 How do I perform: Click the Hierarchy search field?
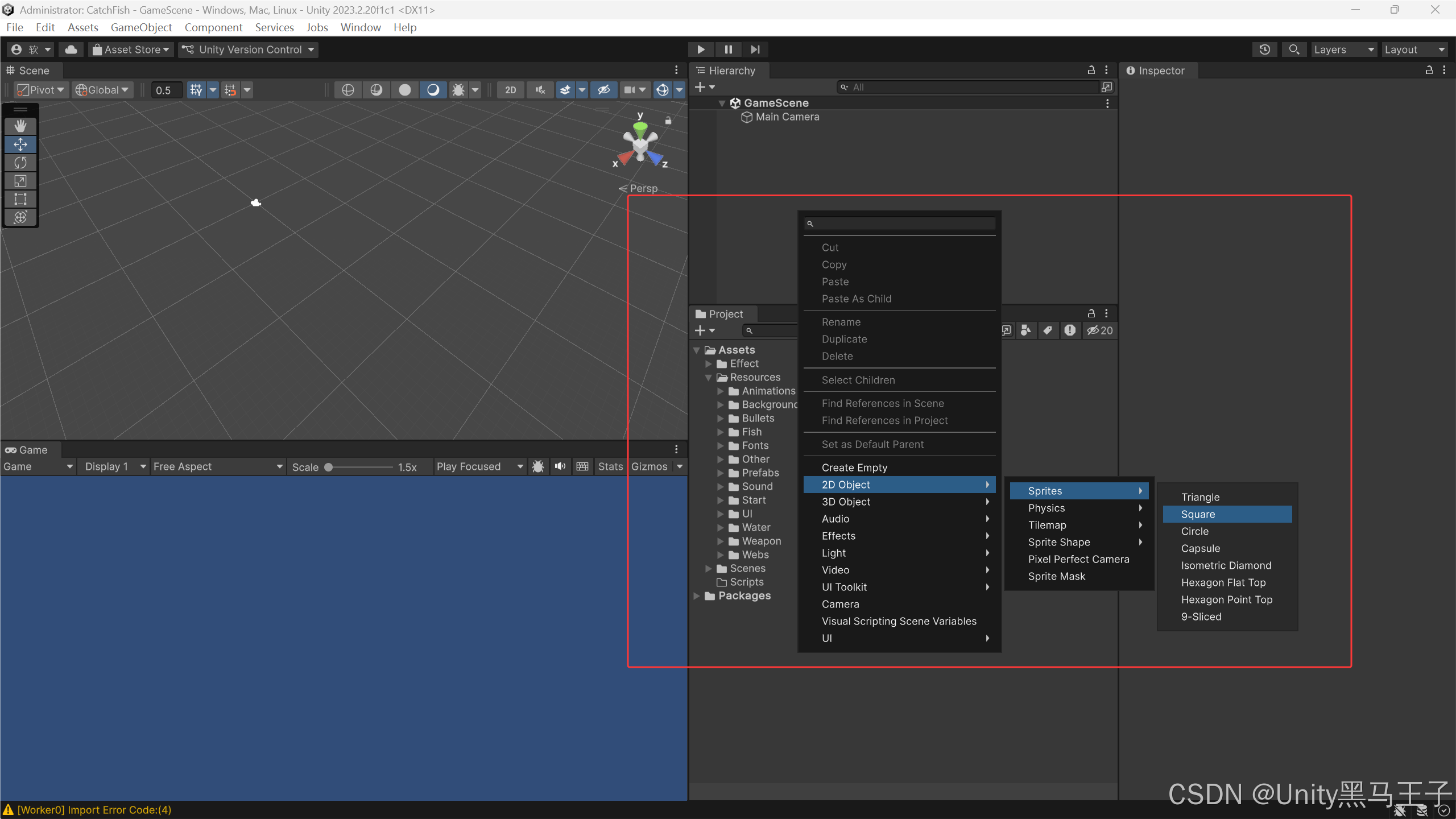click(x=967, y=87)
